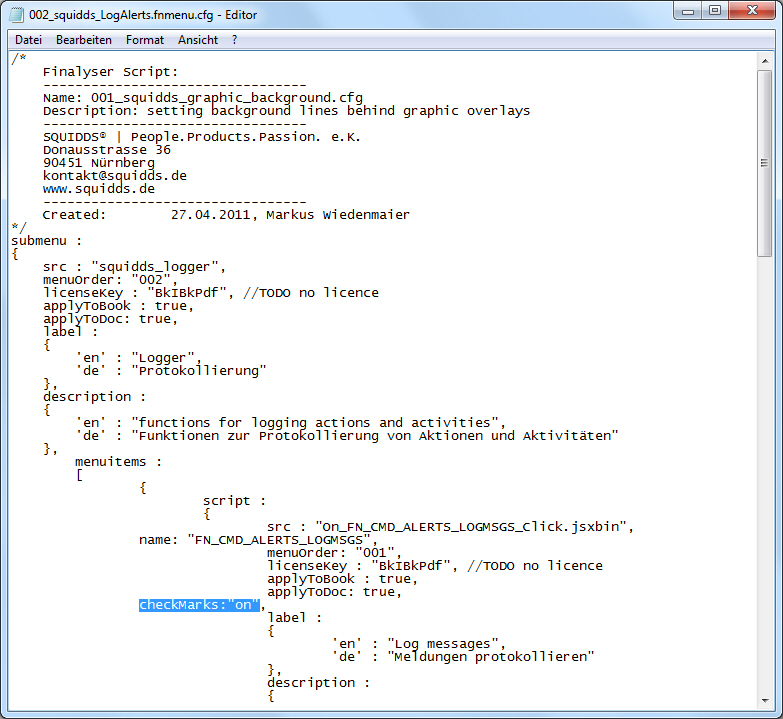Click the 'en' : "Logger" line
This screenshot has height=719, width=783.
coord(138,358)
